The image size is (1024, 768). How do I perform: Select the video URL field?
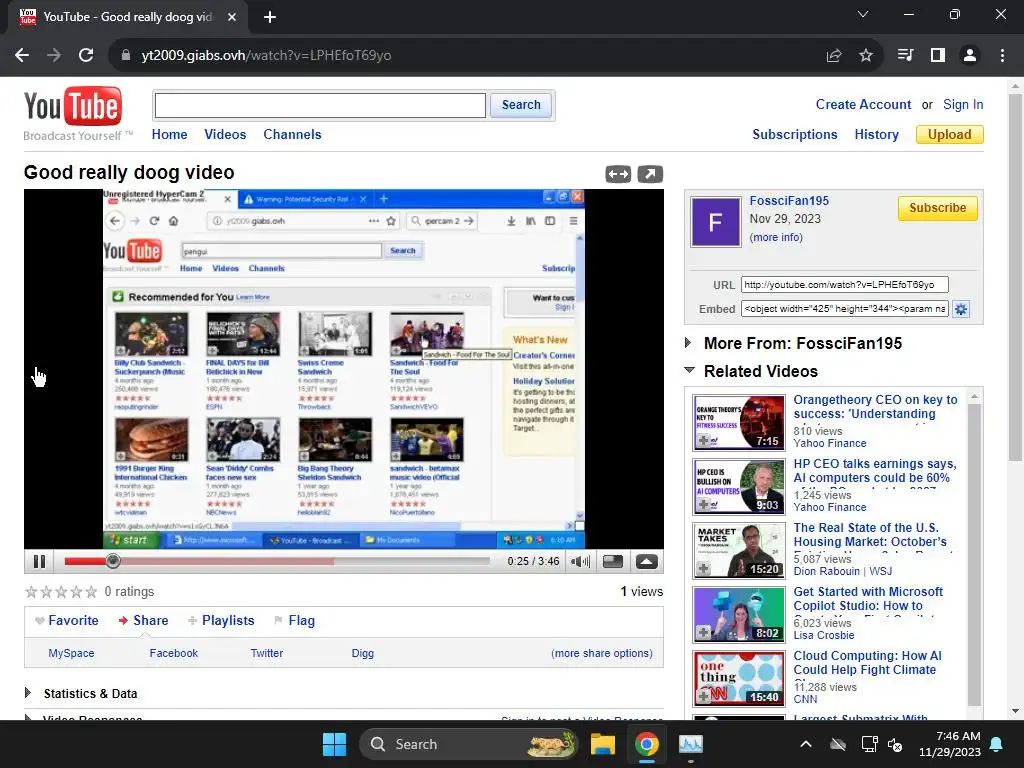click(844, 285)
